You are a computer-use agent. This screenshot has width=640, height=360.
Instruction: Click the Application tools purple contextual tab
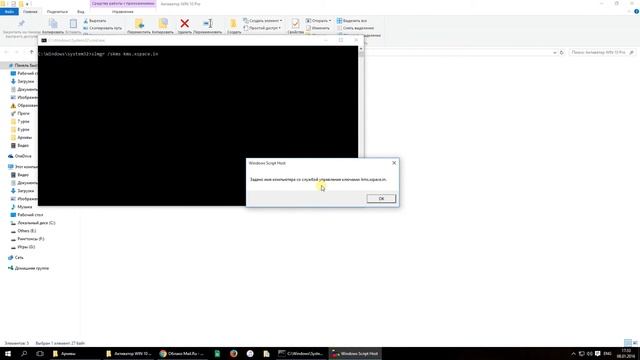click(x=123, y=4)
